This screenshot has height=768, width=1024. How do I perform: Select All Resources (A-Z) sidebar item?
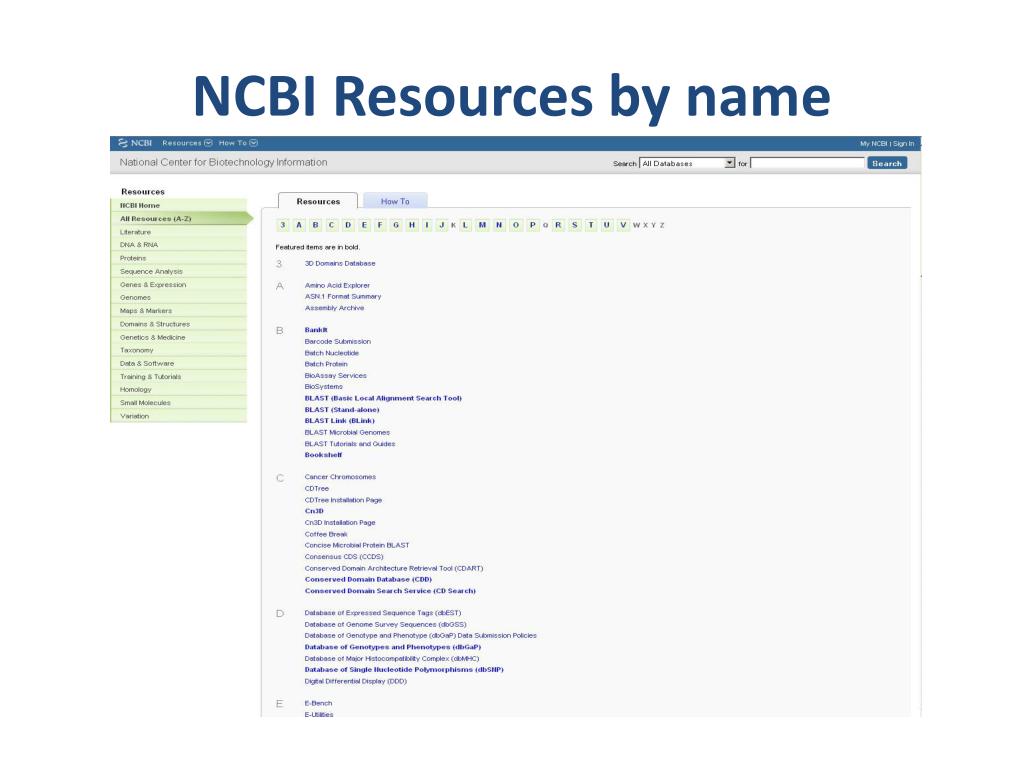point(182,219)
